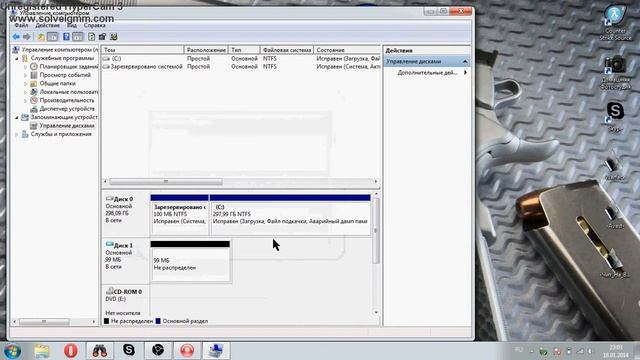640x360 pixels.
Task: Open the Справка menu
Action: [x=94, y=25]
